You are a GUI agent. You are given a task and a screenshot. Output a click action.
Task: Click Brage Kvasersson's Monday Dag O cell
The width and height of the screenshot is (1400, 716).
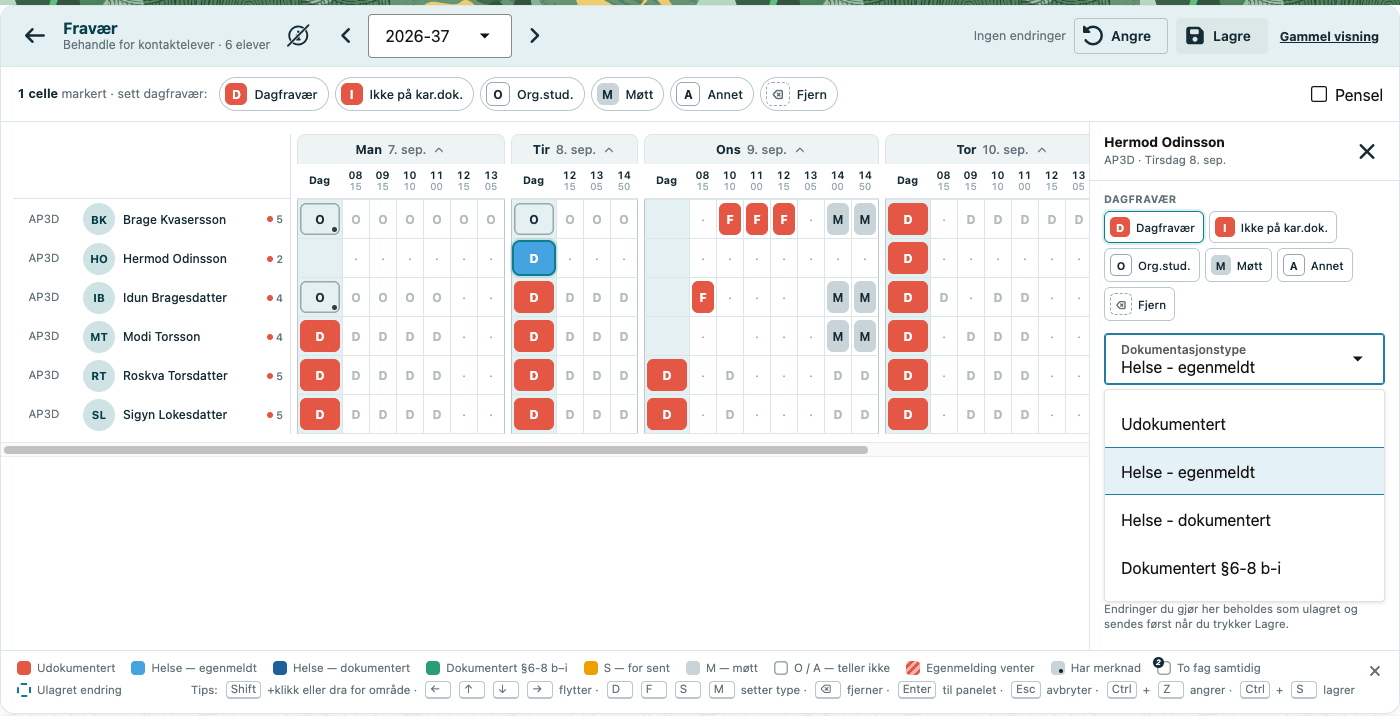pos(320,219)
